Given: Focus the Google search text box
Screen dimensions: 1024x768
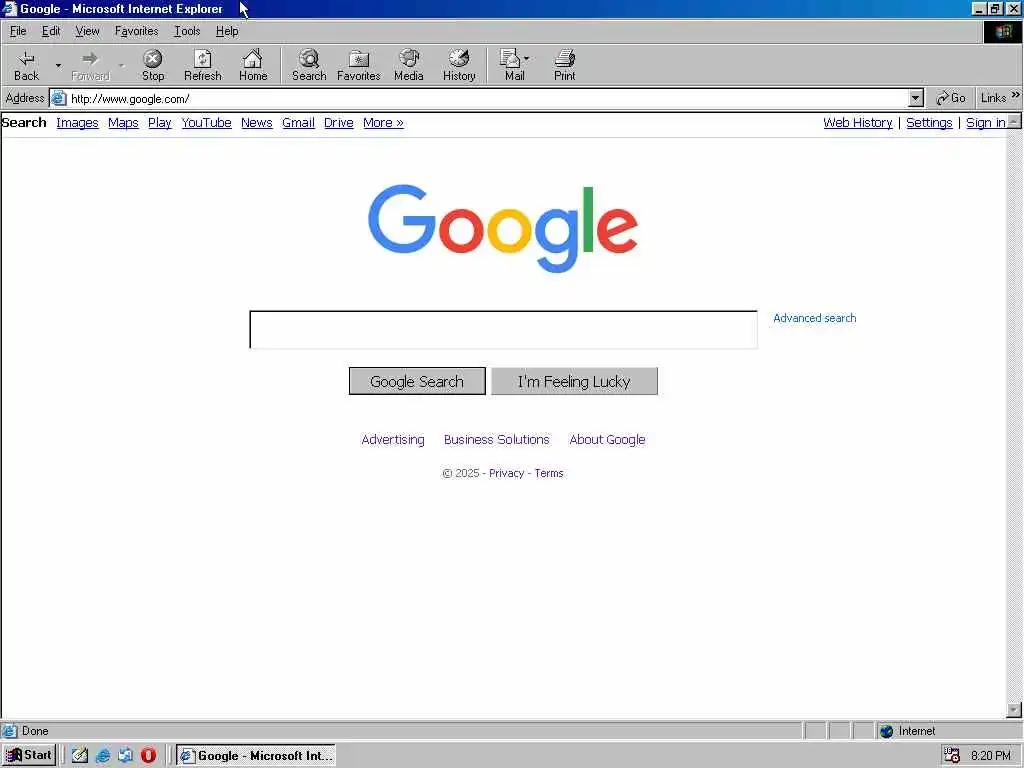Looking at the screenshot, I should point(504,330).
